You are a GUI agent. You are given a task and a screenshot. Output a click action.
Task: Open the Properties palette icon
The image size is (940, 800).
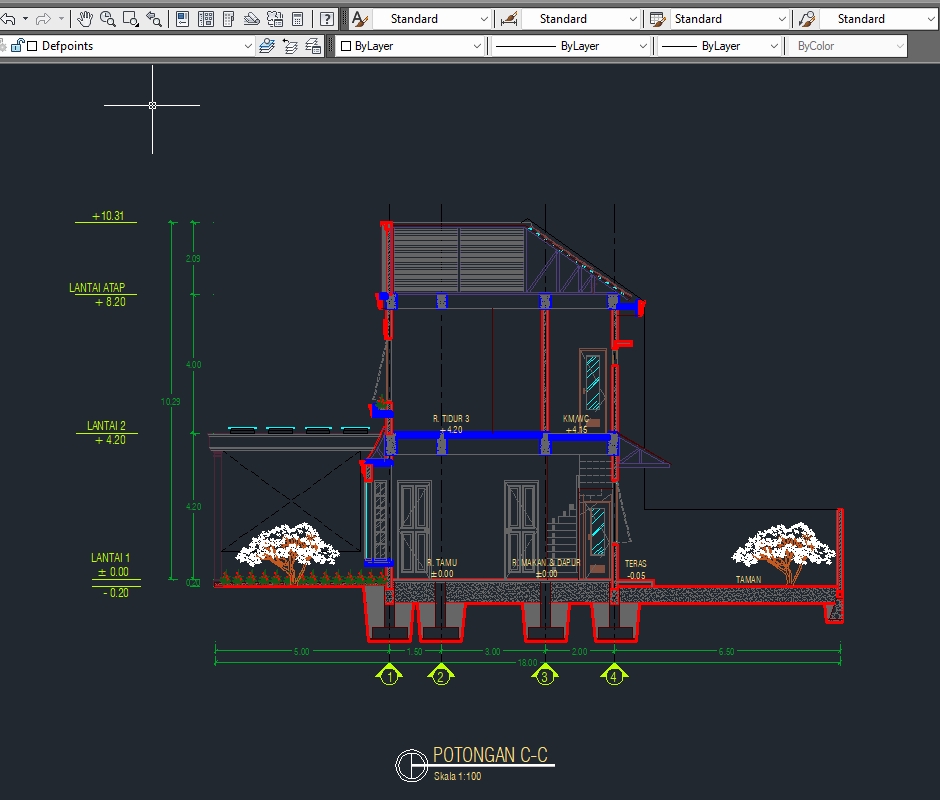pos(183,17)
